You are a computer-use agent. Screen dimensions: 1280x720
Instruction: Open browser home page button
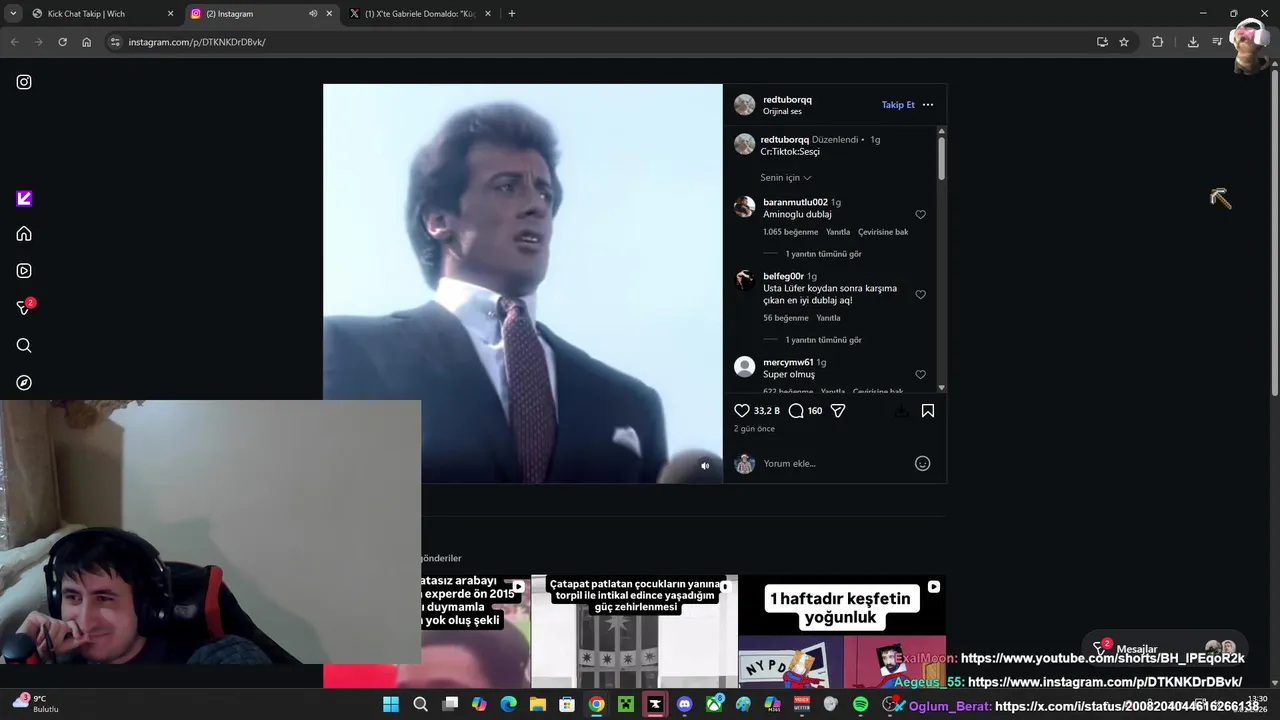click(87, 42)
